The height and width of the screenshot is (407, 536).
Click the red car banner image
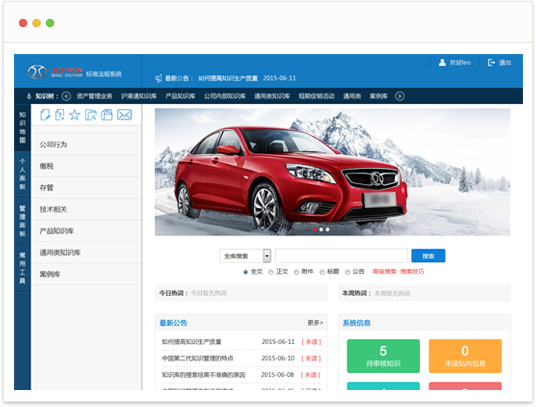332,172
